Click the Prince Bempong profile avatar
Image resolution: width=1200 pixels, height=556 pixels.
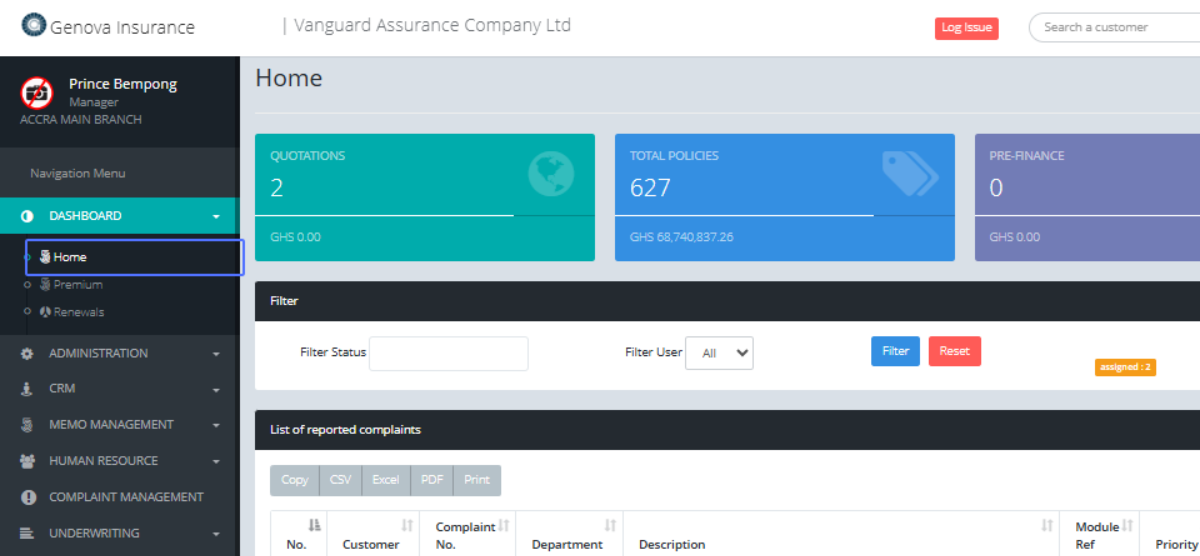37,93
